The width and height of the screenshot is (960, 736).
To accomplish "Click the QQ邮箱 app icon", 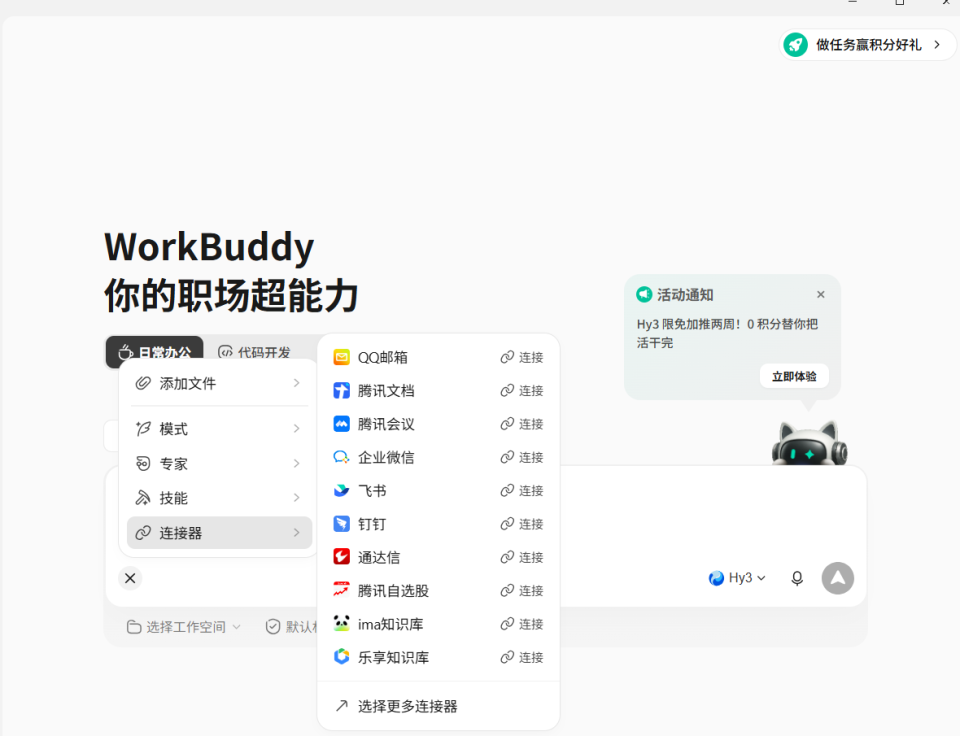I will click(341, 357).
